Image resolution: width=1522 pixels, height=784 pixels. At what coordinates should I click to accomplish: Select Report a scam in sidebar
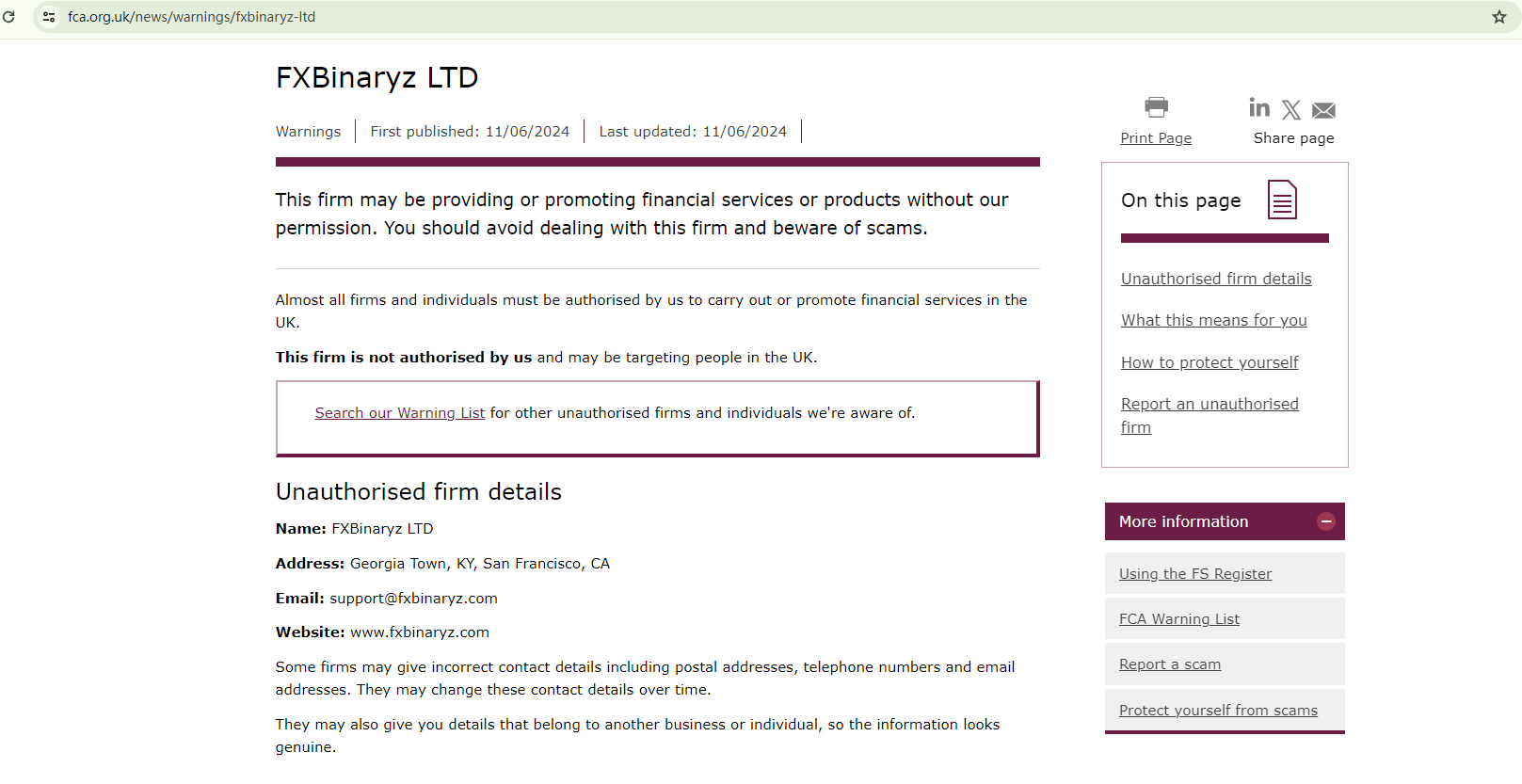point(1169,664)
